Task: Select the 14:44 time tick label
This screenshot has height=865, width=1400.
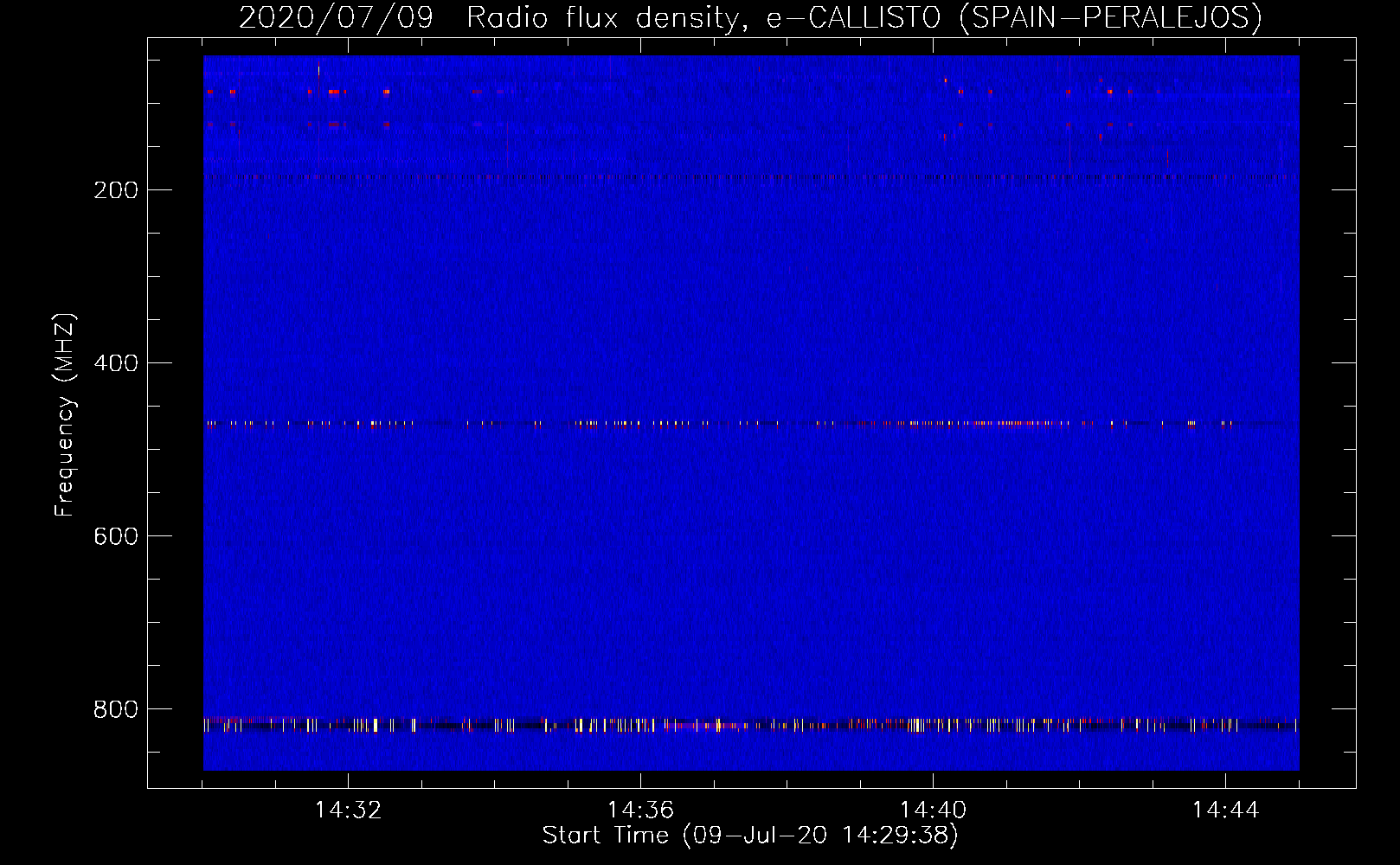Action: click(x=1225, y=811)
